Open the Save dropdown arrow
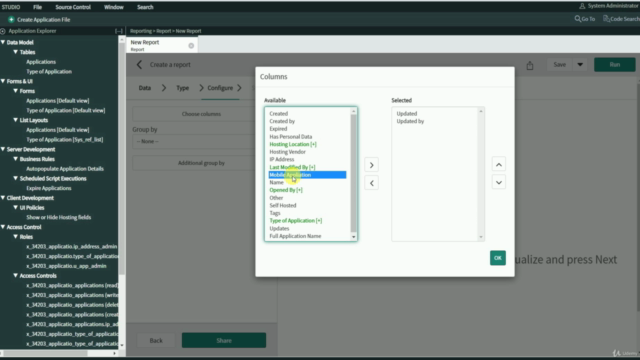The width and height of the screenshot is (640, 360). [580, 64]
